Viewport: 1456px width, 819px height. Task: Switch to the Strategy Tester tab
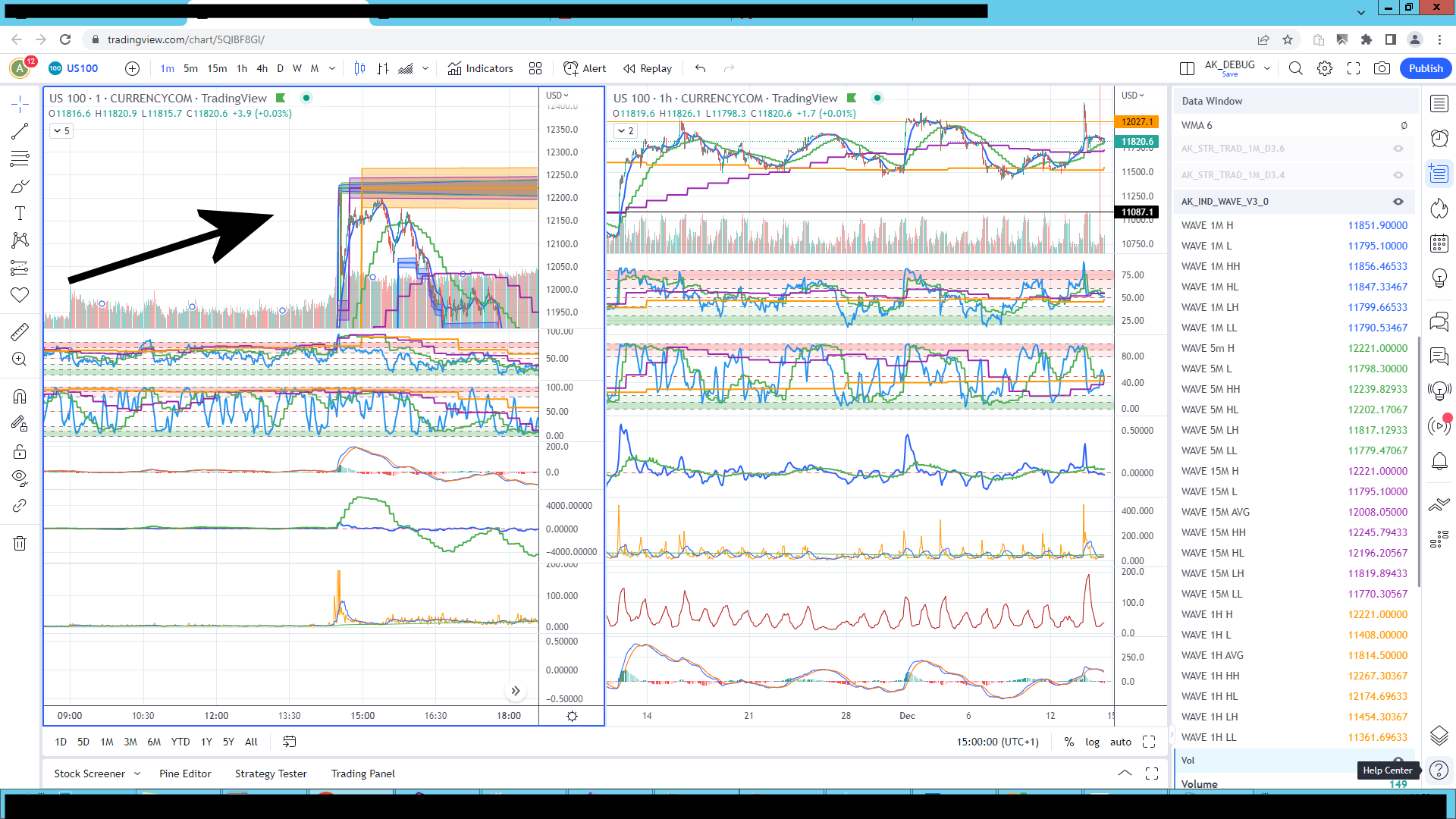pyautogui.click(x=271, y=773)
